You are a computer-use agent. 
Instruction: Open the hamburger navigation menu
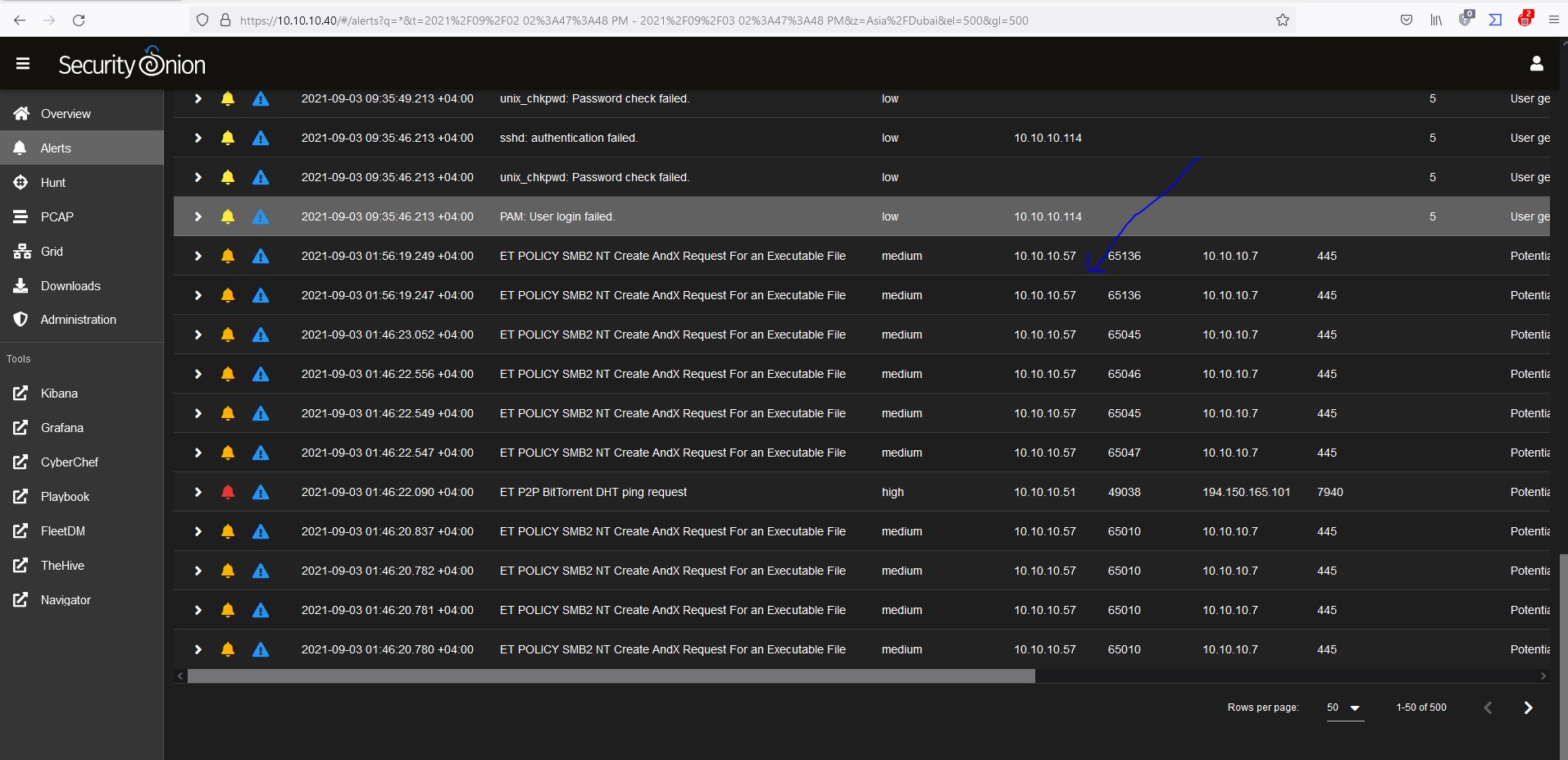click(23, 64)
